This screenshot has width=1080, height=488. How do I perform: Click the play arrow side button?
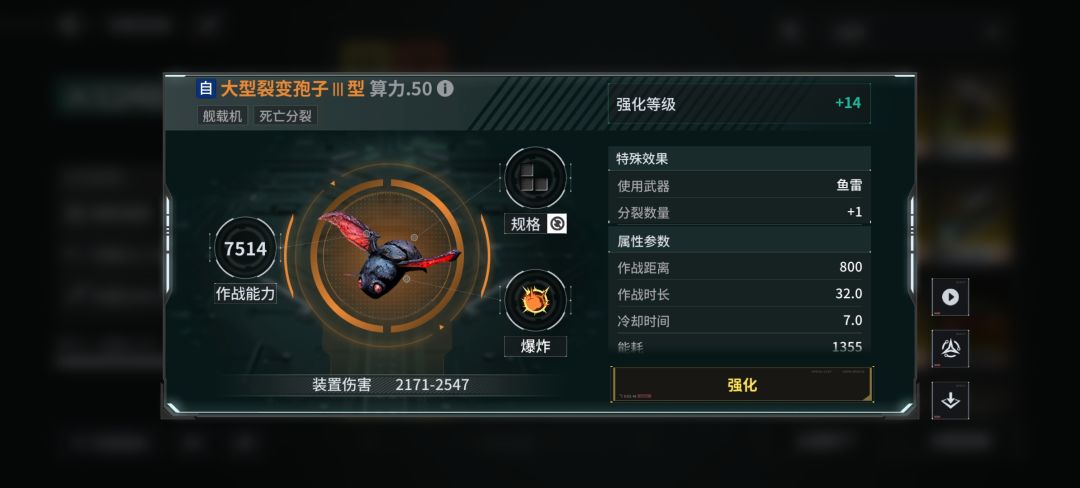coord(951,297)
